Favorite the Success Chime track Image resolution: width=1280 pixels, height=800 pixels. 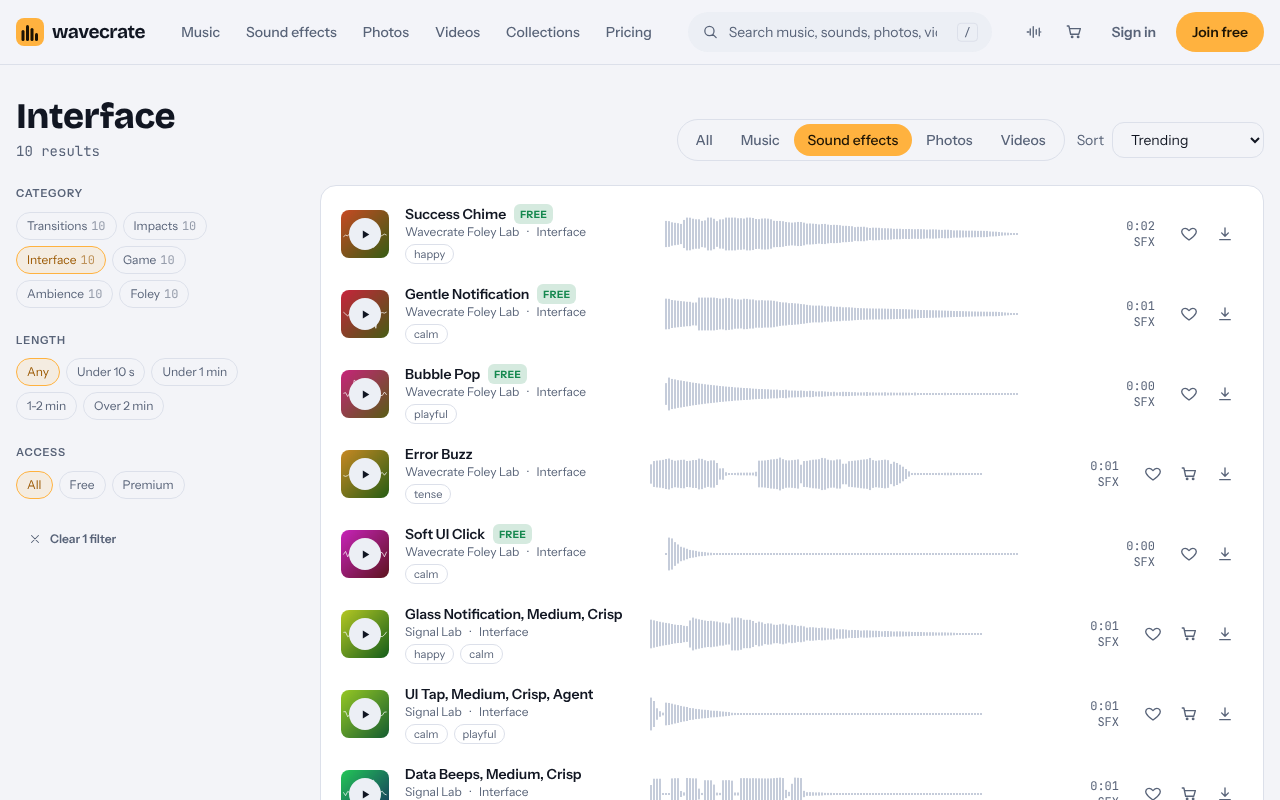point(1189,234)
